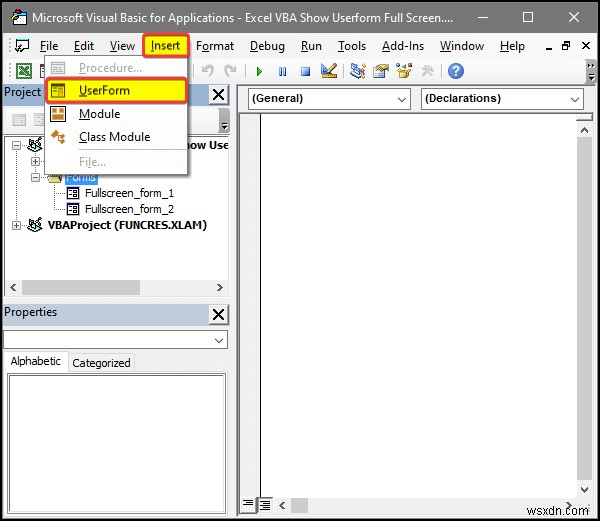Open the Help menu
600x521 pixels.
point(512,46)
